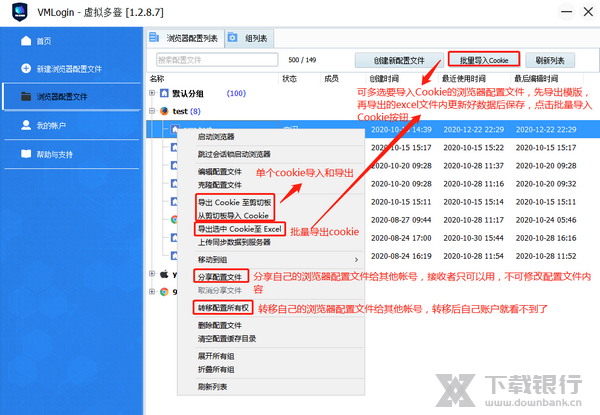Expand the 默认分组 group
This screenshot has width=600, height=415.
point(152,93)
